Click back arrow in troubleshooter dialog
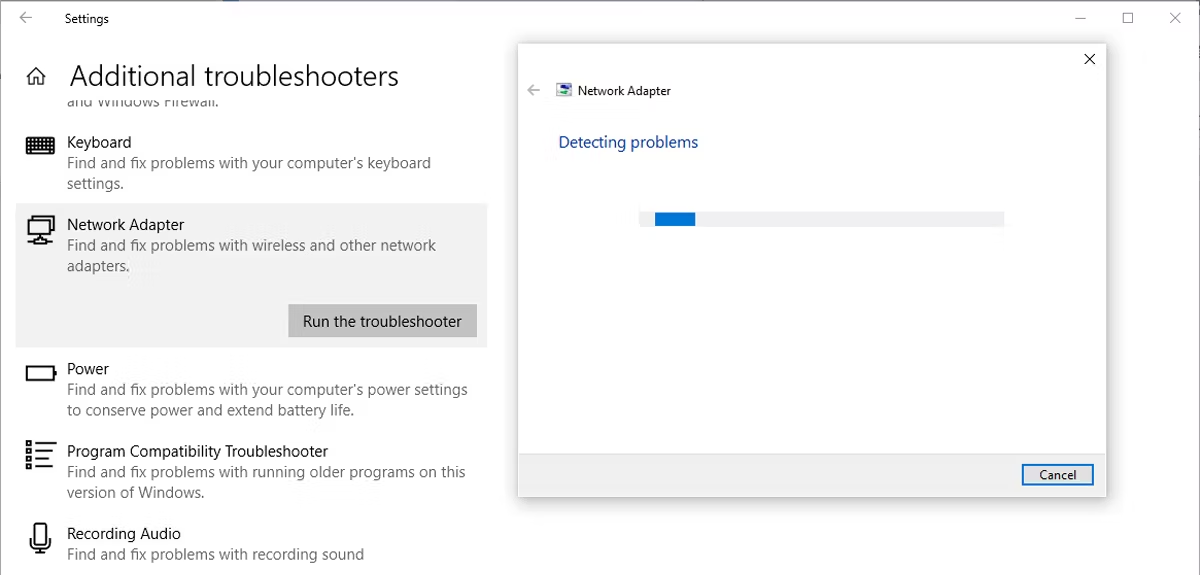 click(x=533, y=90)
